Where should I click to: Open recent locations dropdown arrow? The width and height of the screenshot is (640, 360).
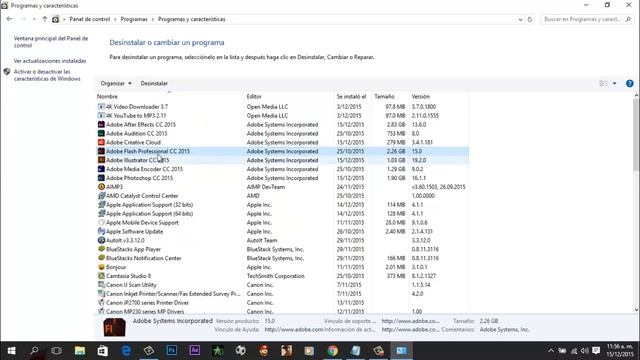[x=34, y=19]
